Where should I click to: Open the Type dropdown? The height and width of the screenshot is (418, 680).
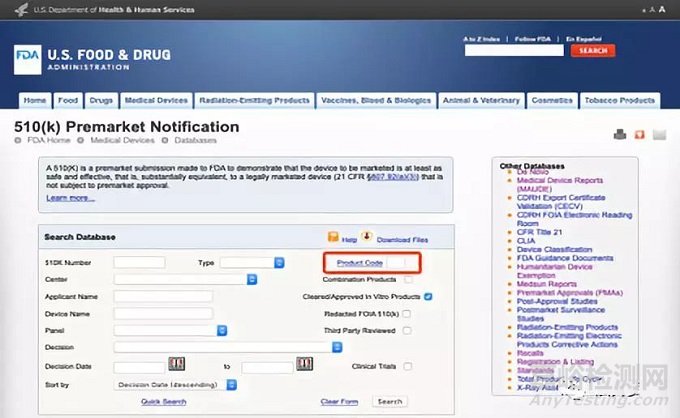click(x=252, y=263)
